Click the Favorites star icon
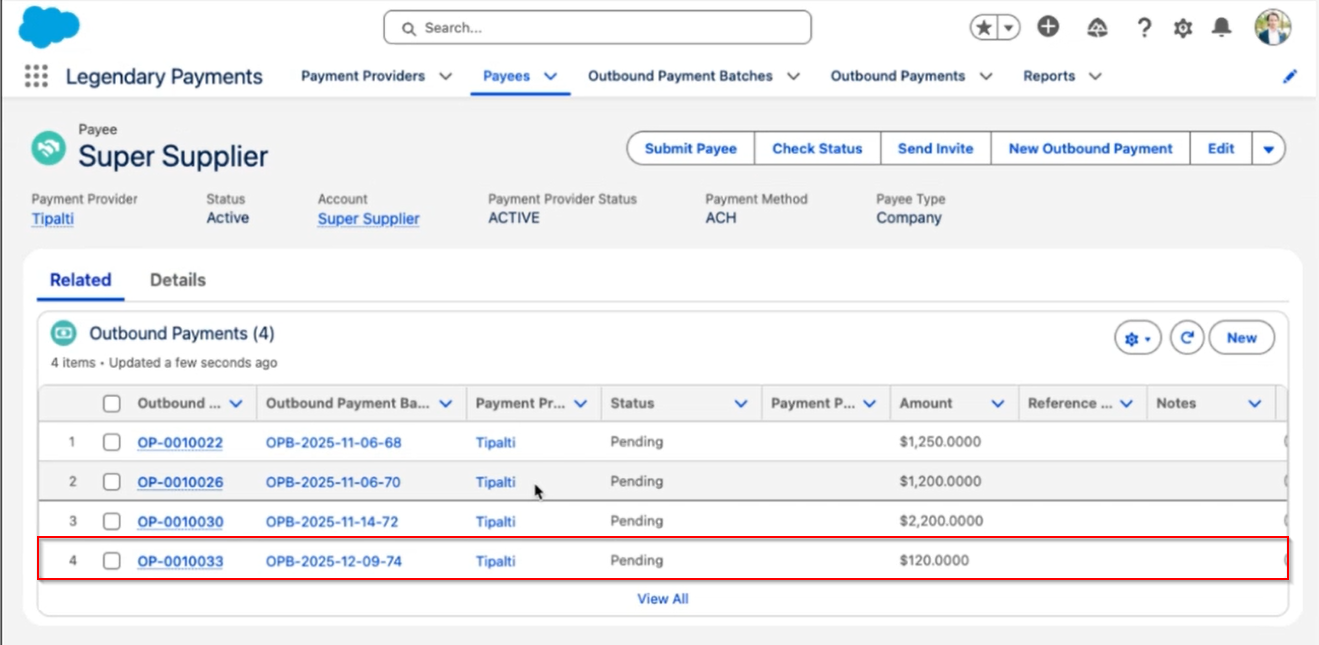The height and width of the screenshot is (645, 1319). click(984, 28)
